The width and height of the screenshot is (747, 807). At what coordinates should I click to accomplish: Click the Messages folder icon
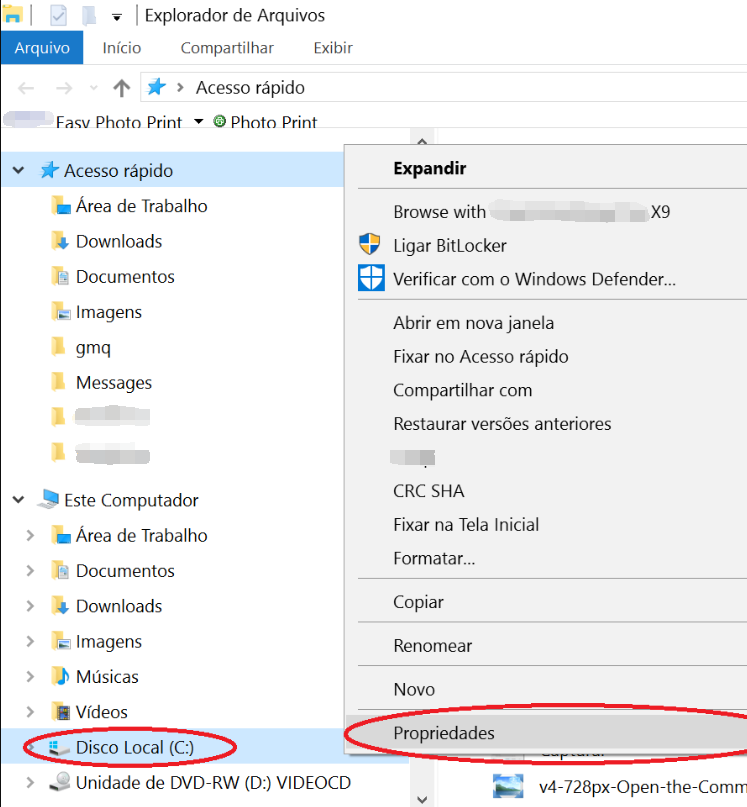pos(59,382)
